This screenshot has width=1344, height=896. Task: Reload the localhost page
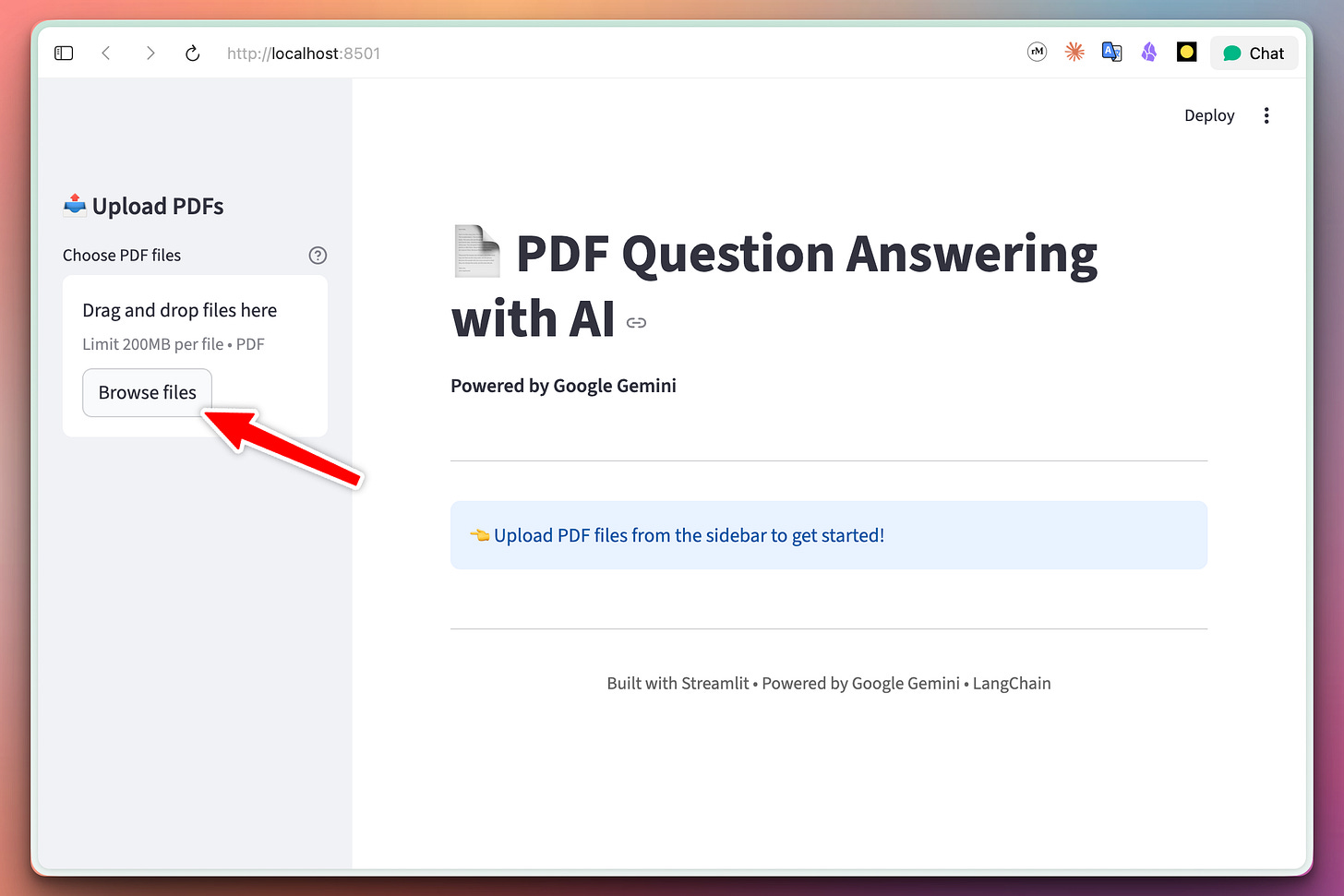pyautogui.click(x=192, y=54)
